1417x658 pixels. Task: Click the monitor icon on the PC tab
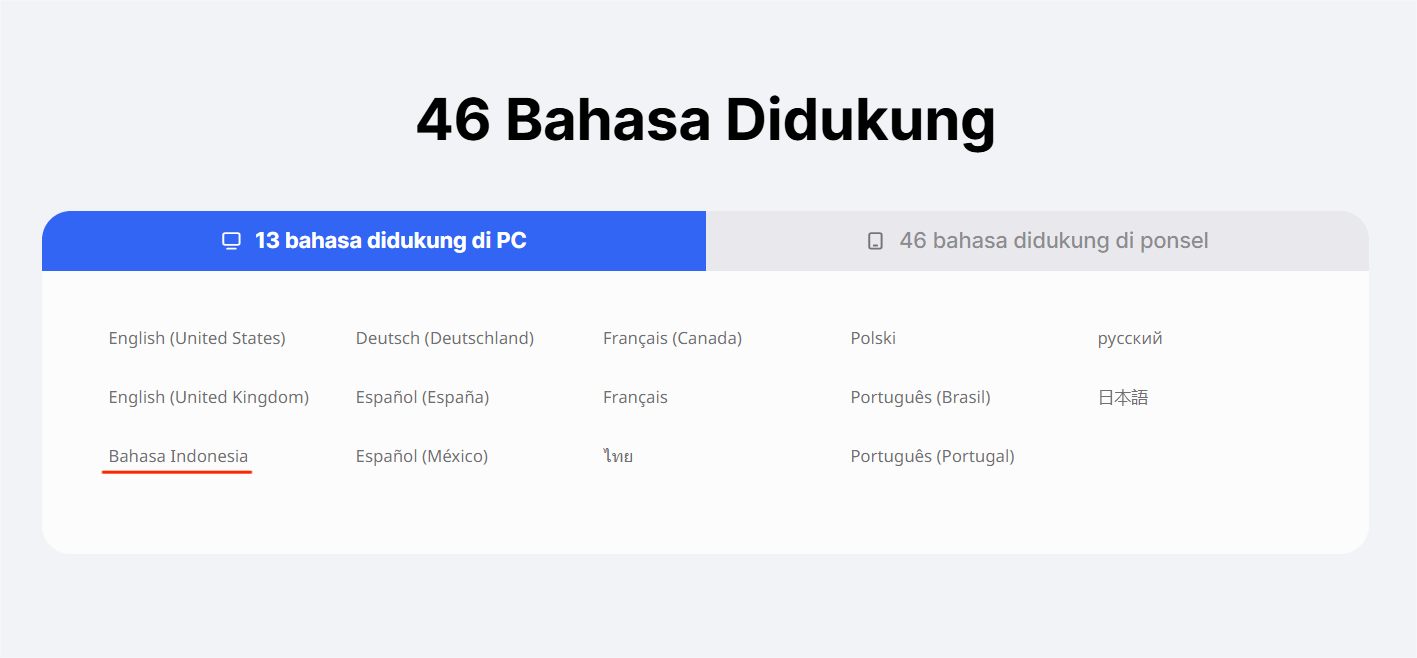(x=231, y=240)
